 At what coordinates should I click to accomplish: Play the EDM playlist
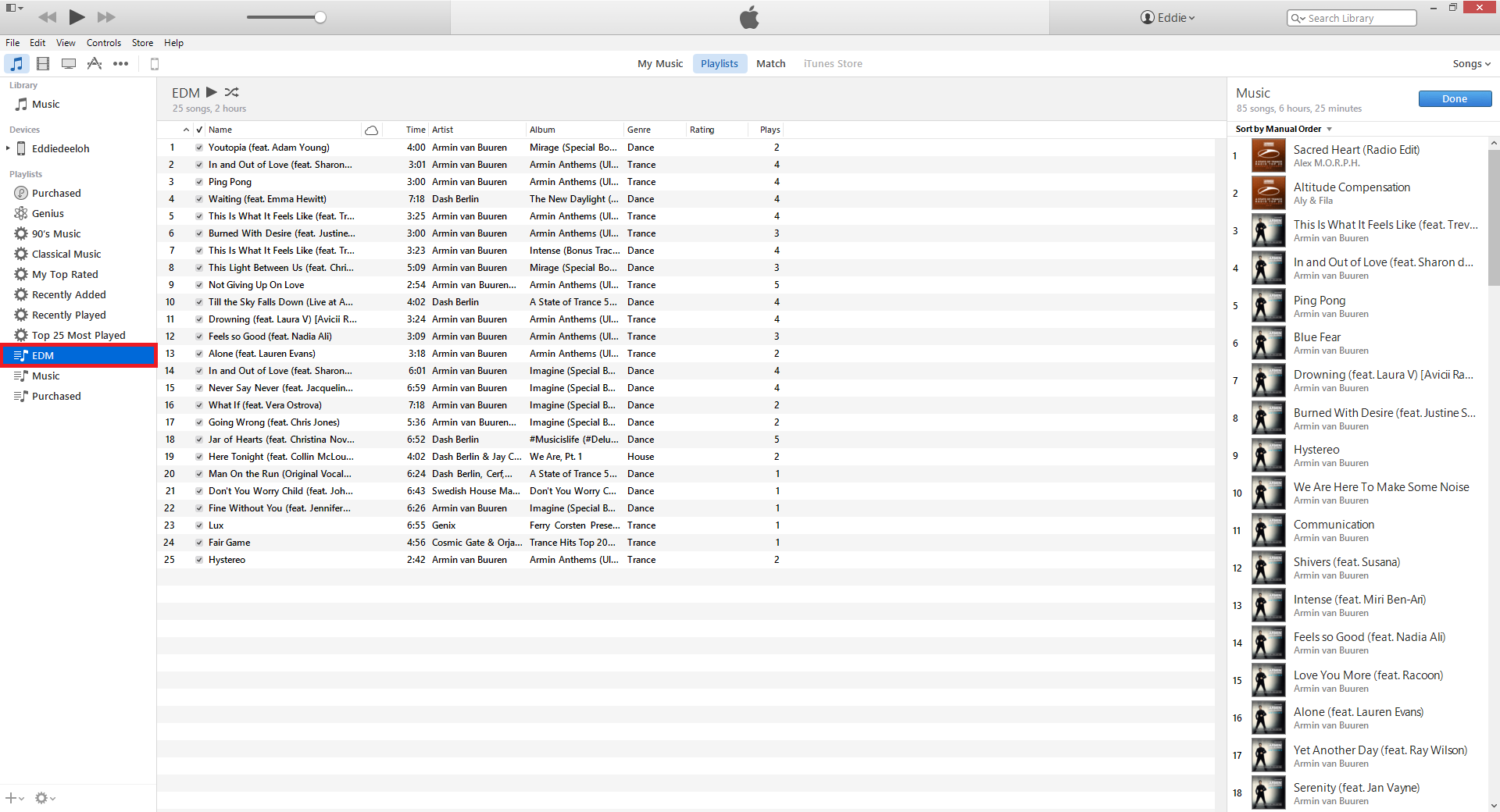click(212, 92)
